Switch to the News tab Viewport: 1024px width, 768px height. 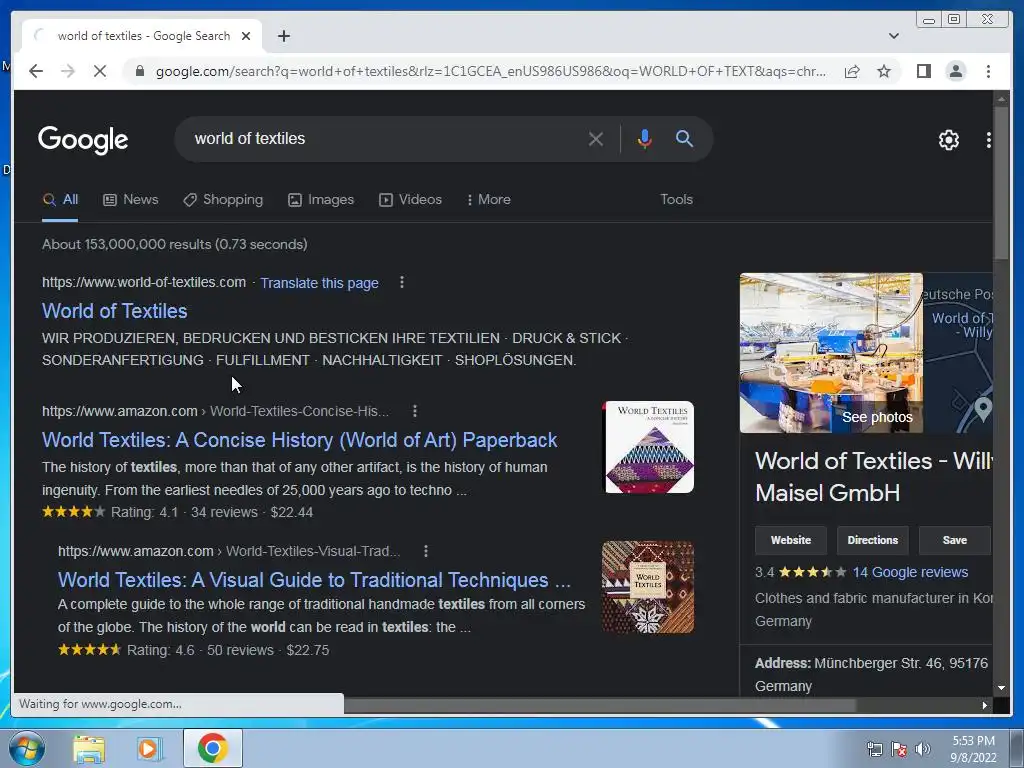click(131, 200)
